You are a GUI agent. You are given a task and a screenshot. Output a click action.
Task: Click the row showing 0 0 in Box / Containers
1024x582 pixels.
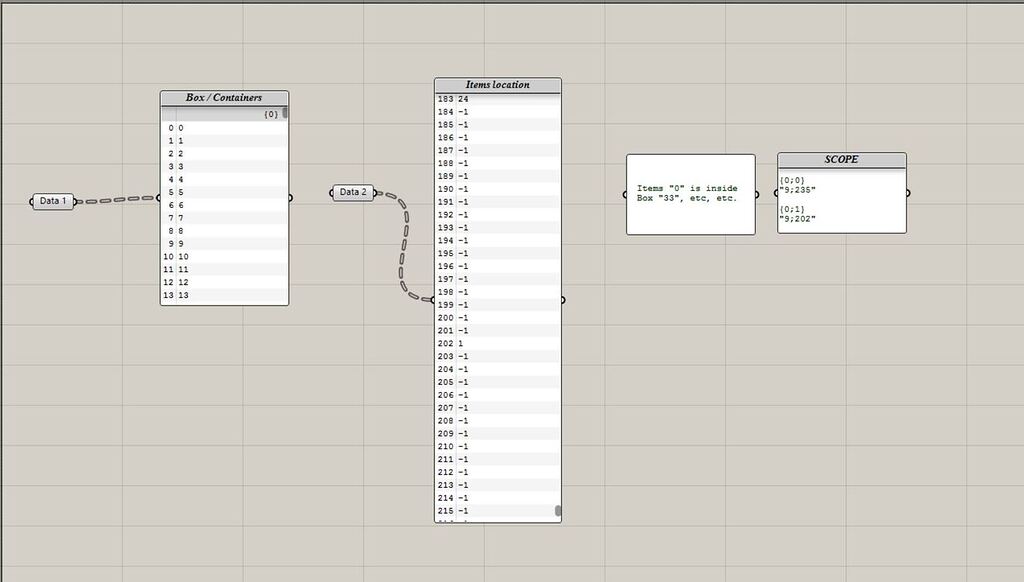pos(220,128)
